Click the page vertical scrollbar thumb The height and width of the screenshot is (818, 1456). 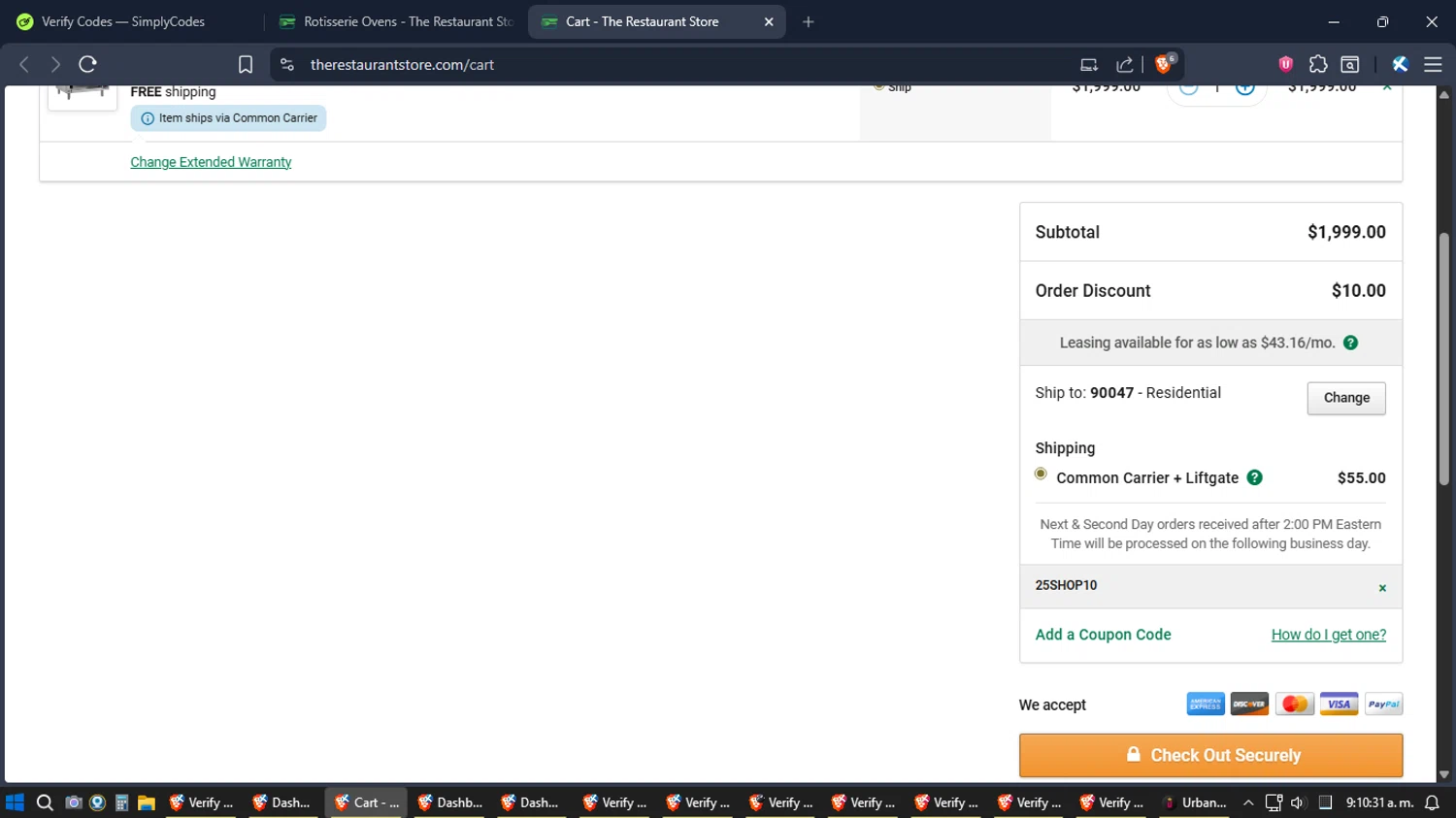click(1444, 359)
